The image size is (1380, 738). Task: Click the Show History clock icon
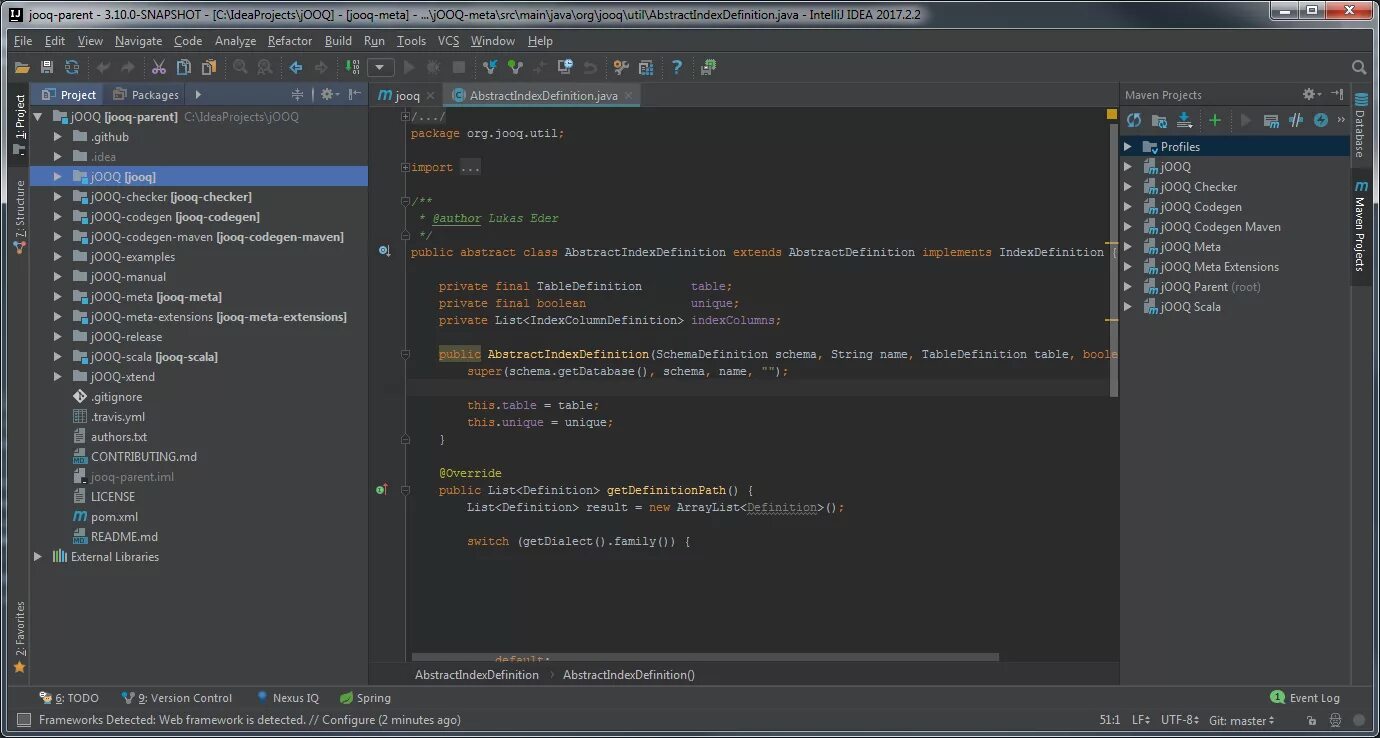pyautogui.click(x=565, y=67)
